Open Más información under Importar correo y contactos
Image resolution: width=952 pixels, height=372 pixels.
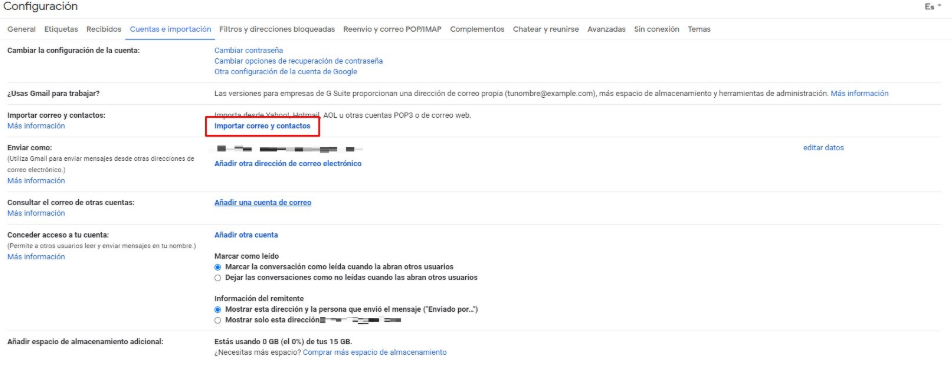pyautogui.click(x=36, y=126)
